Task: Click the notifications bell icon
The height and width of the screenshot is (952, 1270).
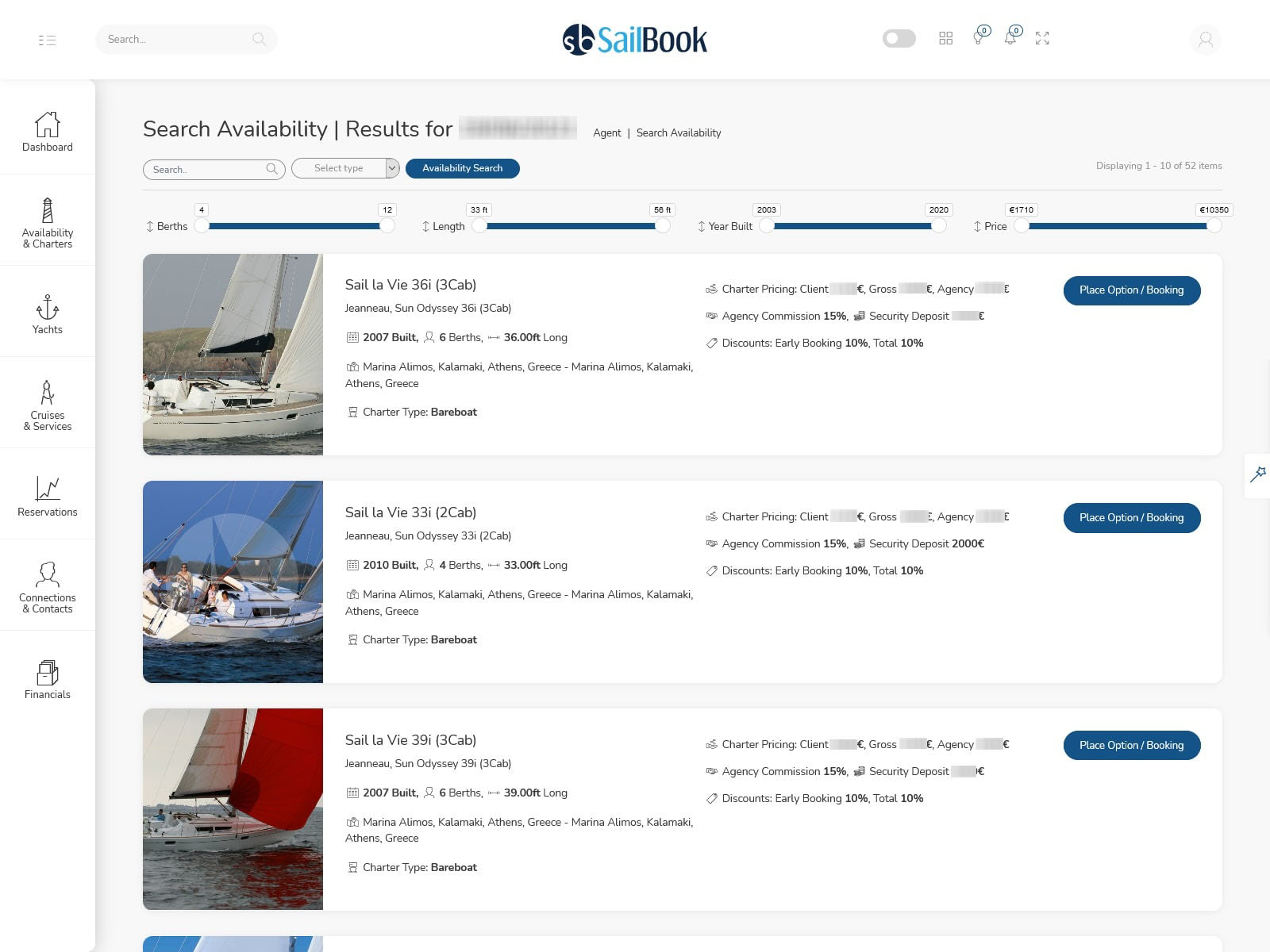Action: 1010,38
